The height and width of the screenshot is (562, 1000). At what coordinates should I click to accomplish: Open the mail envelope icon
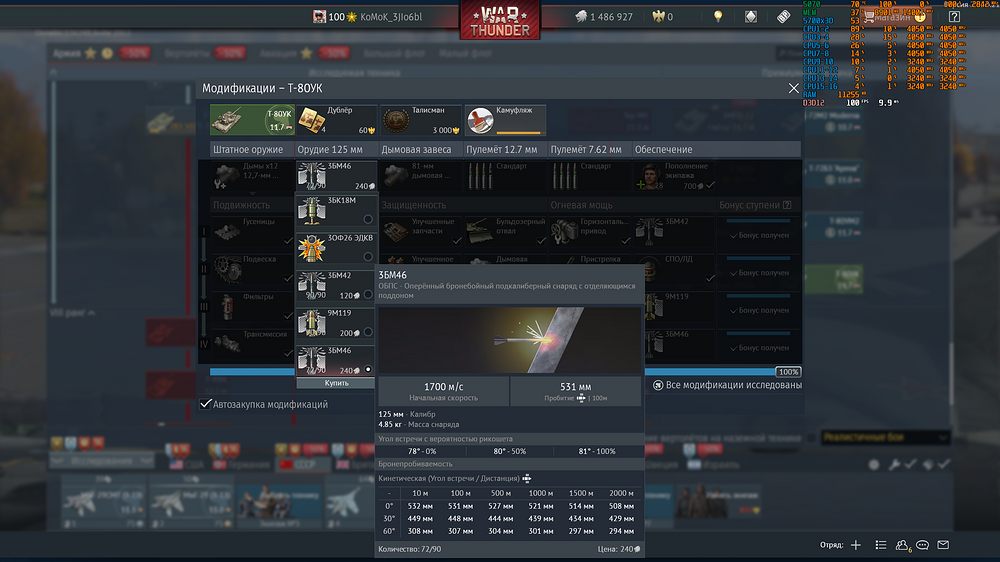point(943,545)
